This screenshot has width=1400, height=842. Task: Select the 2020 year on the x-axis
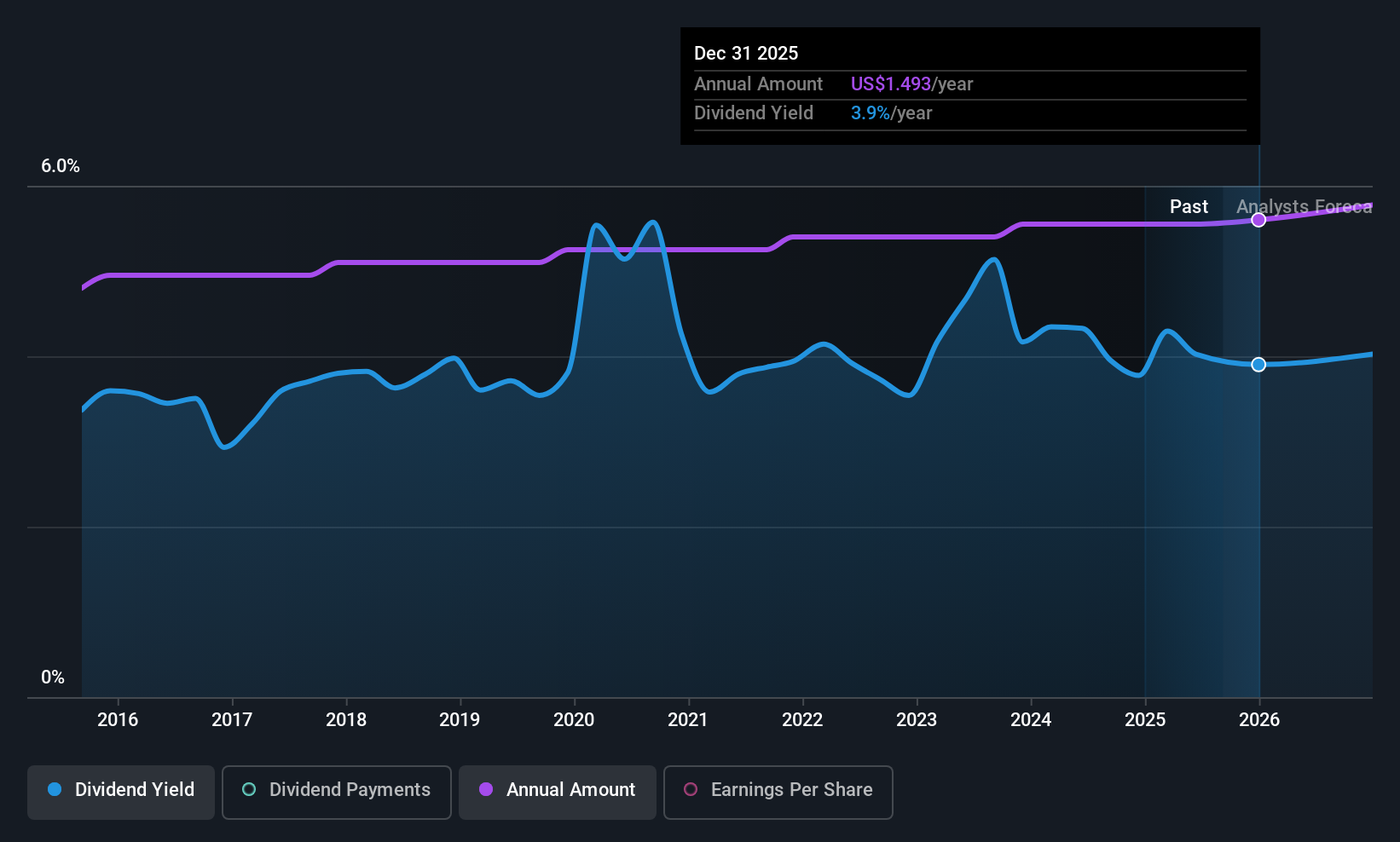point(574,720)
